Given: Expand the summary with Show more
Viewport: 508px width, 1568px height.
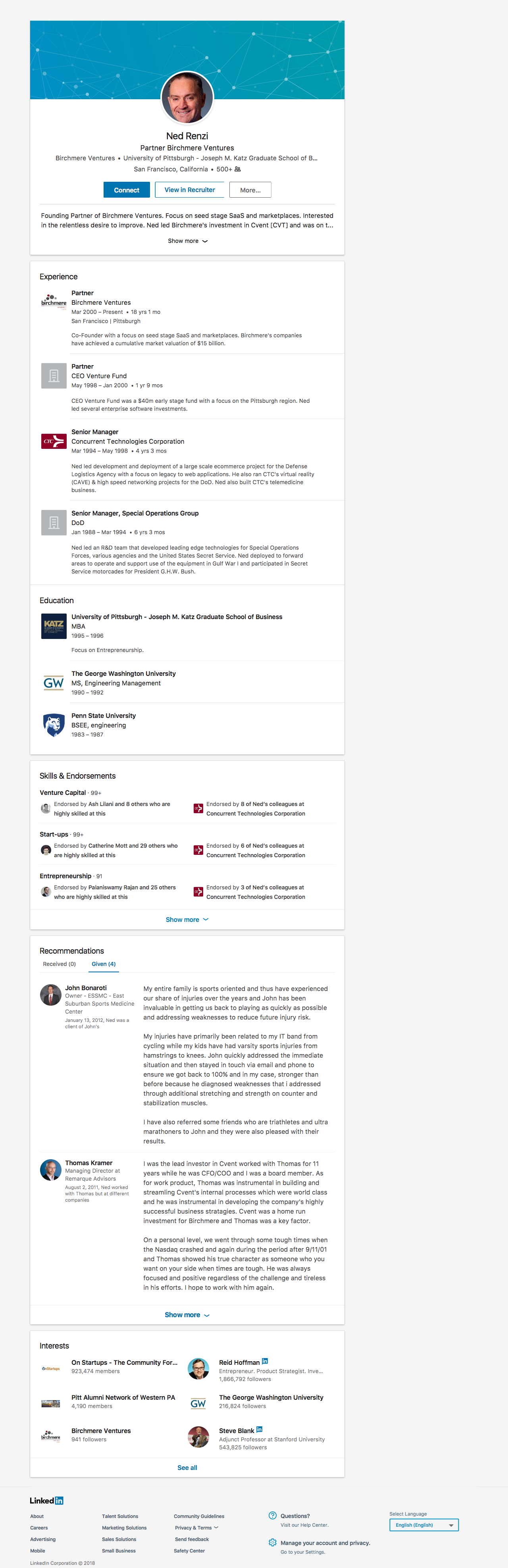Looking at the screenshot, I should (187, 241).
